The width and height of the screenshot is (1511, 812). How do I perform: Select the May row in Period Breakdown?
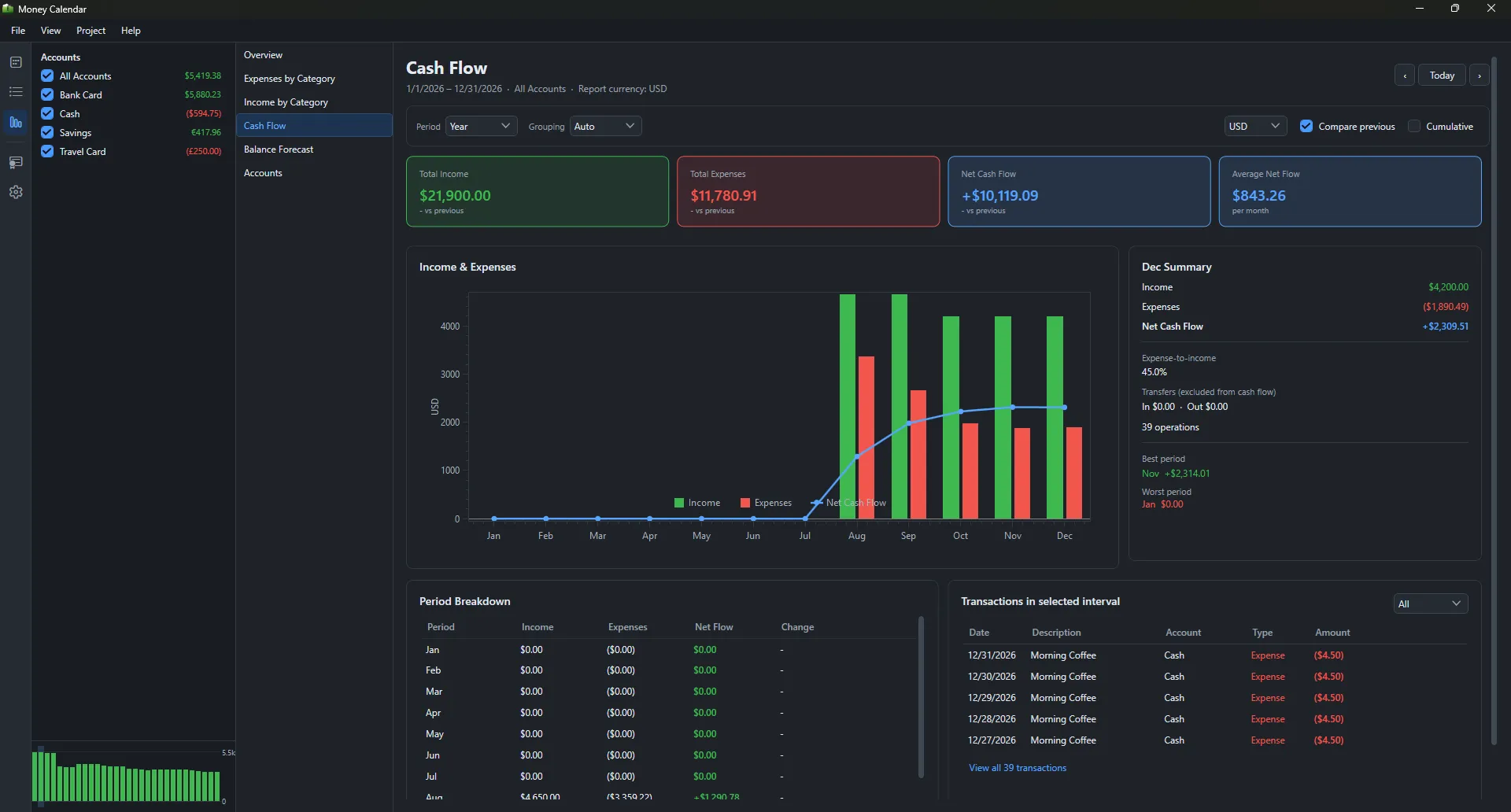[x=667, y=734]
